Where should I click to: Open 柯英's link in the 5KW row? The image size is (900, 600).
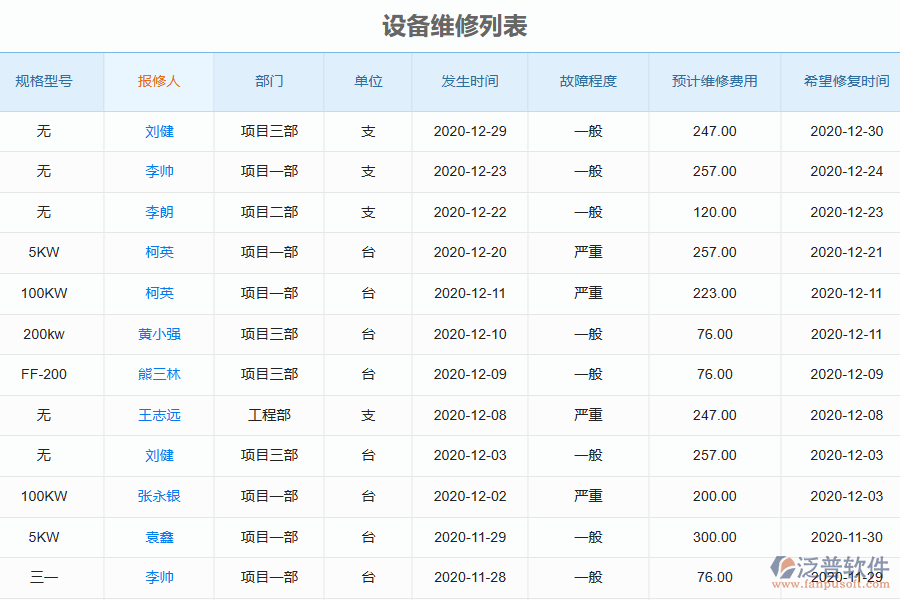coord(158,253)
